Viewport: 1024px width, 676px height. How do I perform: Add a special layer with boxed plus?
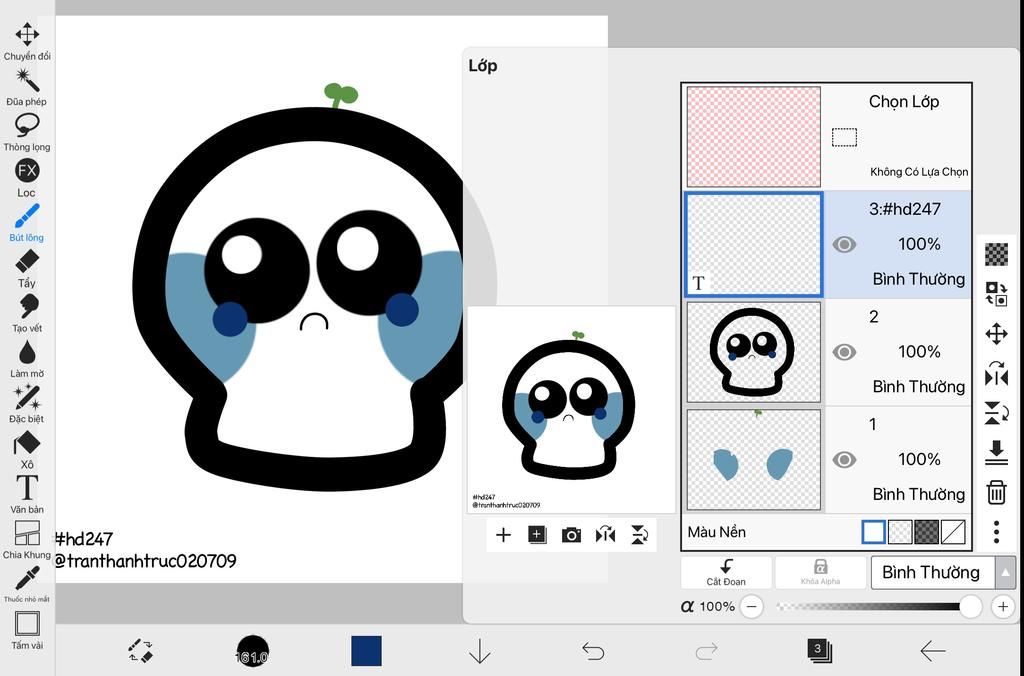pyautogui.click(x=537, y=535)
